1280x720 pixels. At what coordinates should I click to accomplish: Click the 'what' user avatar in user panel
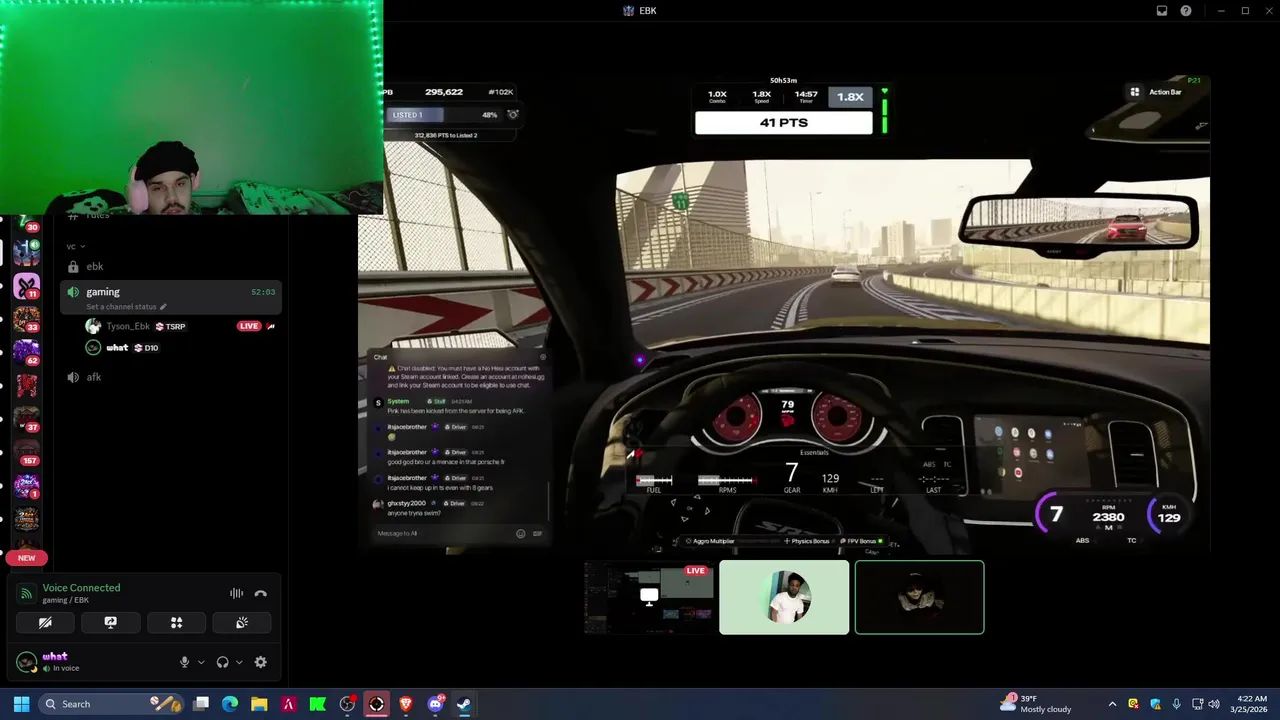27,661
